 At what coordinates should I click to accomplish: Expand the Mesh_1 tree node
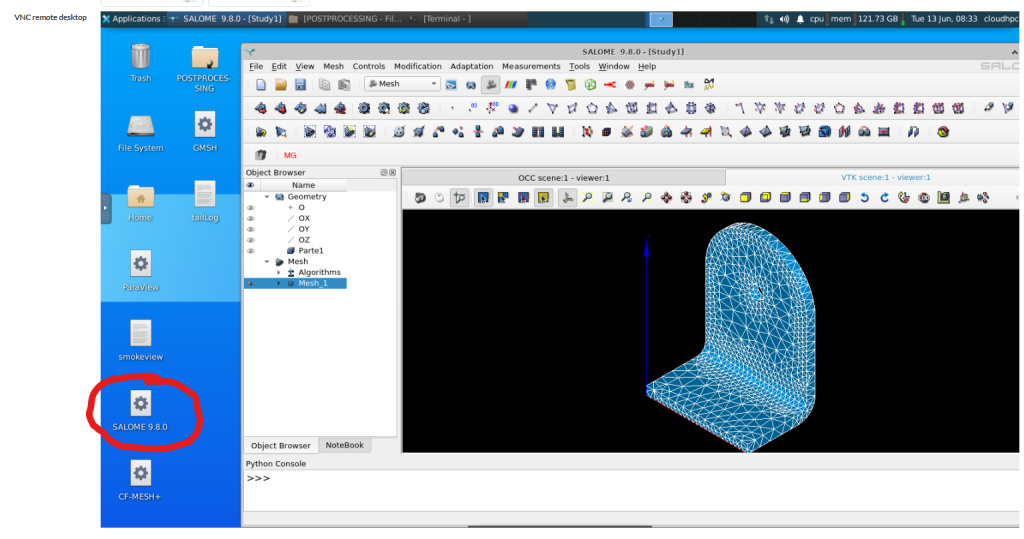(x=279, y=284)
